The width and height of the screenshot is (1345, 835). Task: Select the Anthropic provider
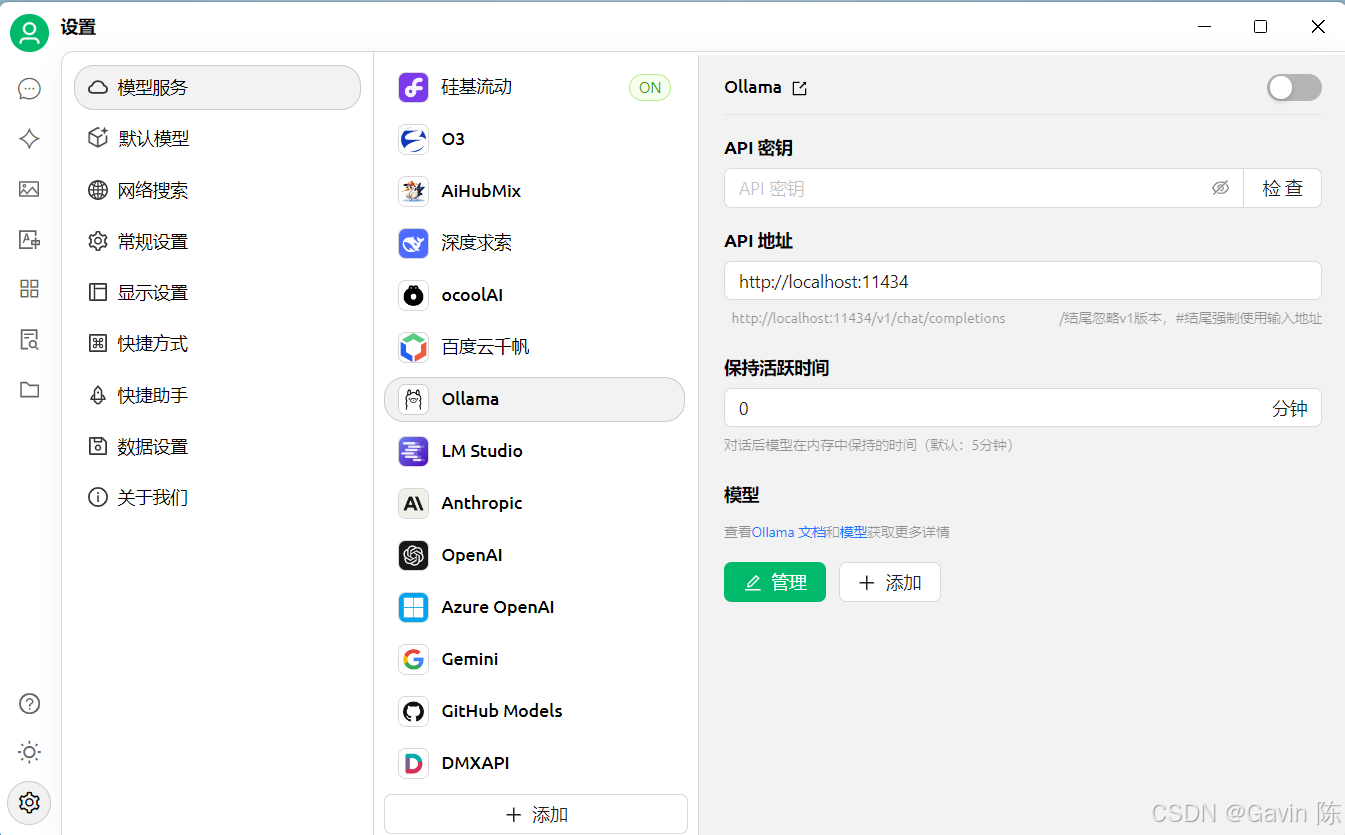pos(535,503)
